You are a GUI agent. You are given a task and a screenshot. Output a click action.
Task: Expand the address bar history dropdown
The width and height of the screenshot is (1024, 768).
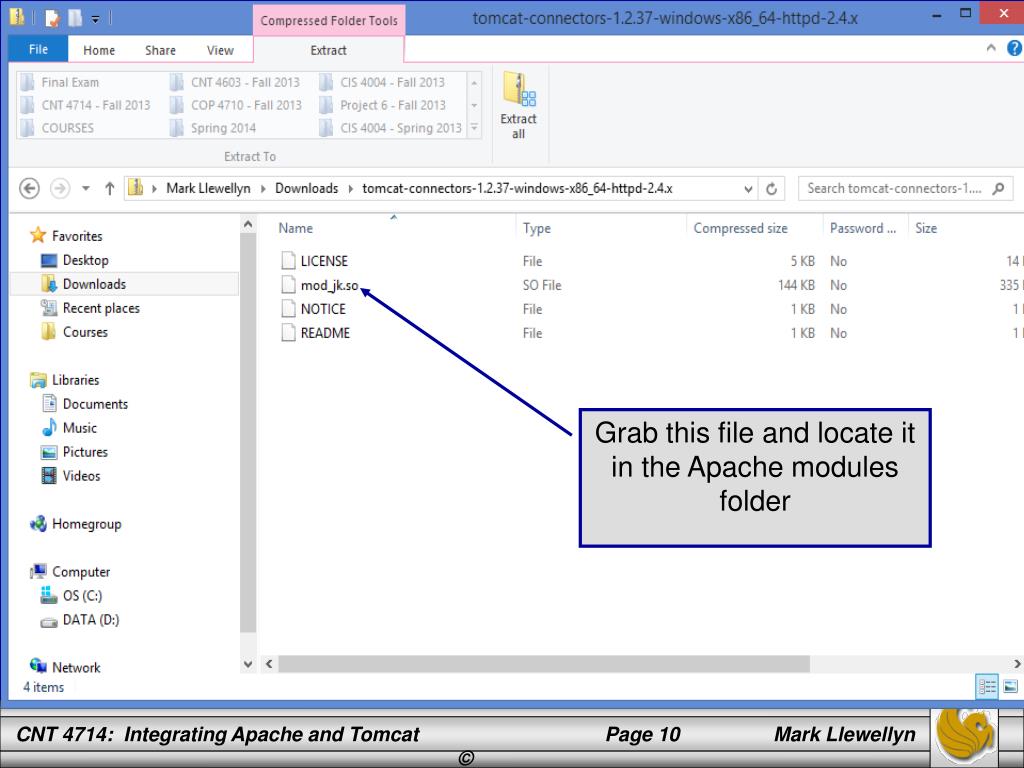[x=748, y=189]
